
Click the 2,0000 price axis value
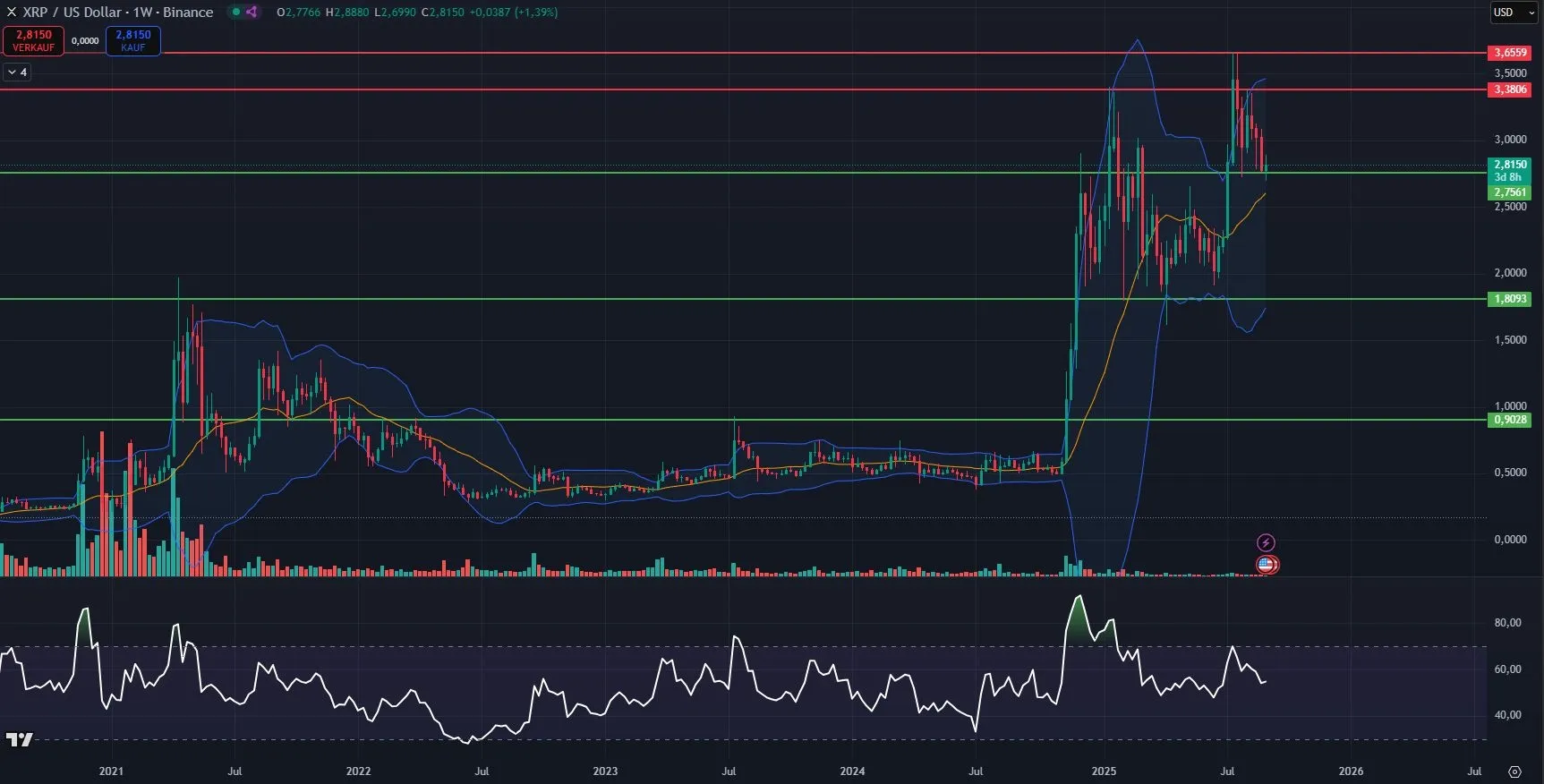1510,273
